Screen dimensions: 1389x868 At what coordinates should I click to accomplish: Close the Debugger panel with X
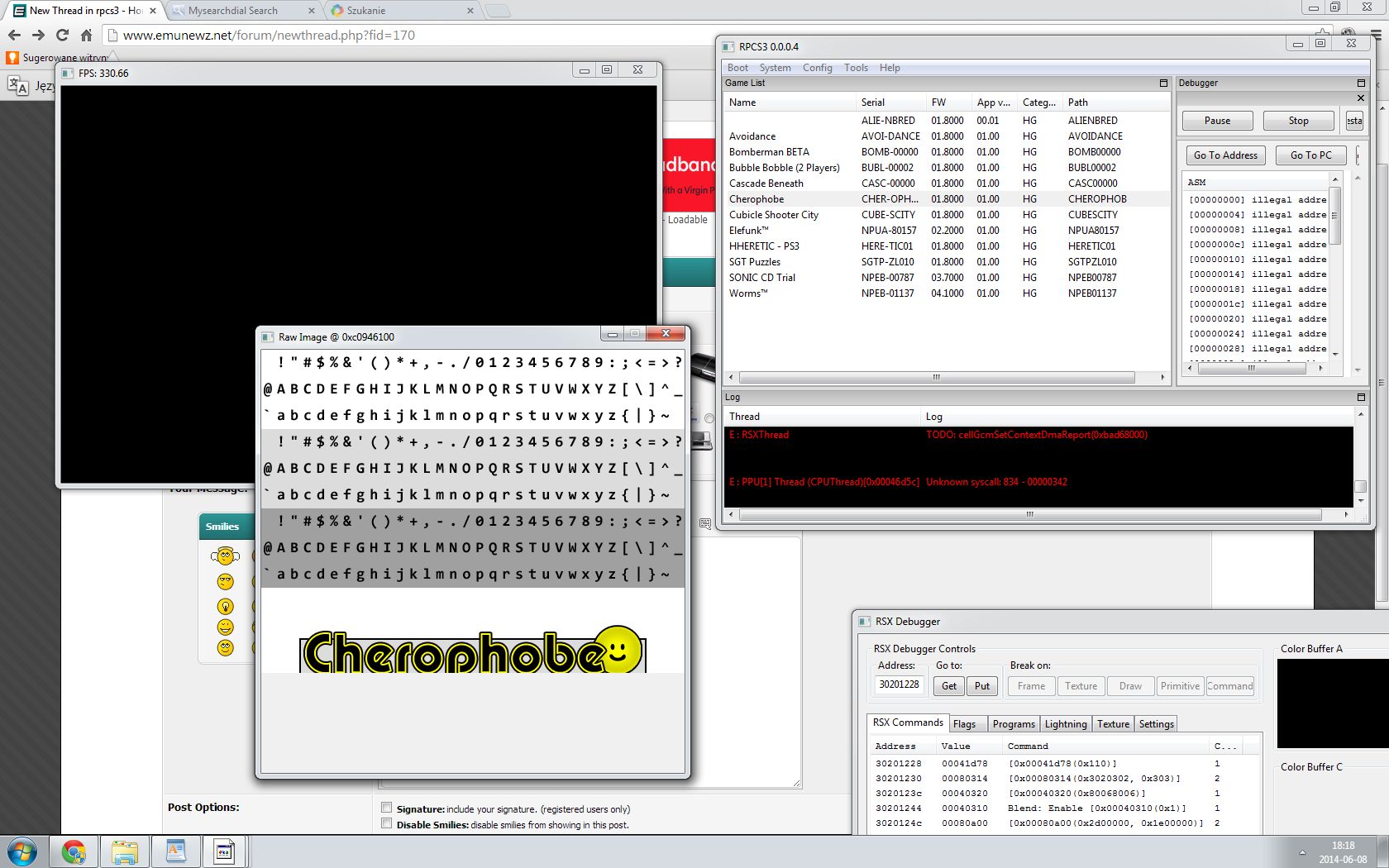click(x=1361, y=98)
